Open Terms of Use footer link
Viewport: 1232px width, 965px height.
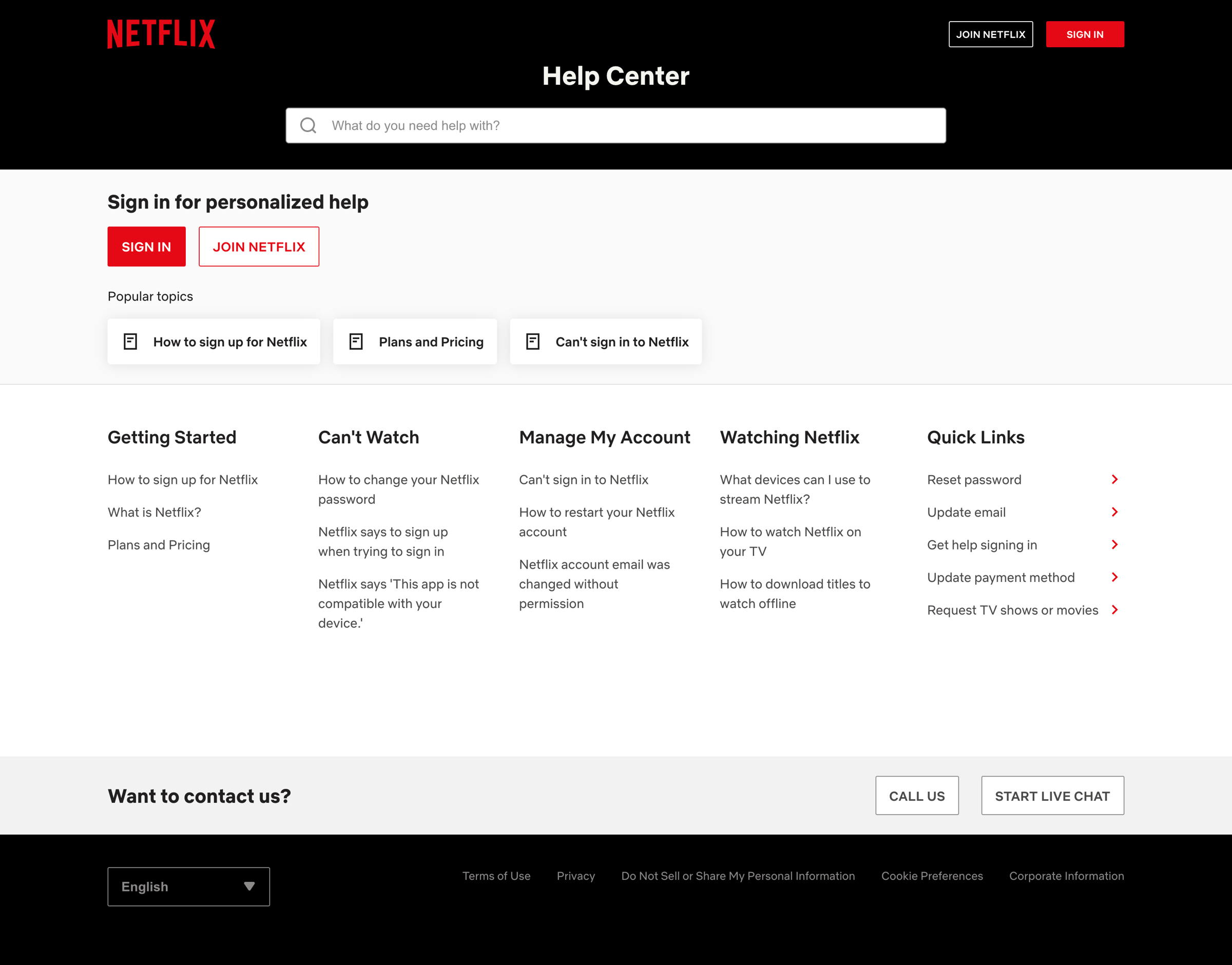pyautogui.click(x=496, y=876)
